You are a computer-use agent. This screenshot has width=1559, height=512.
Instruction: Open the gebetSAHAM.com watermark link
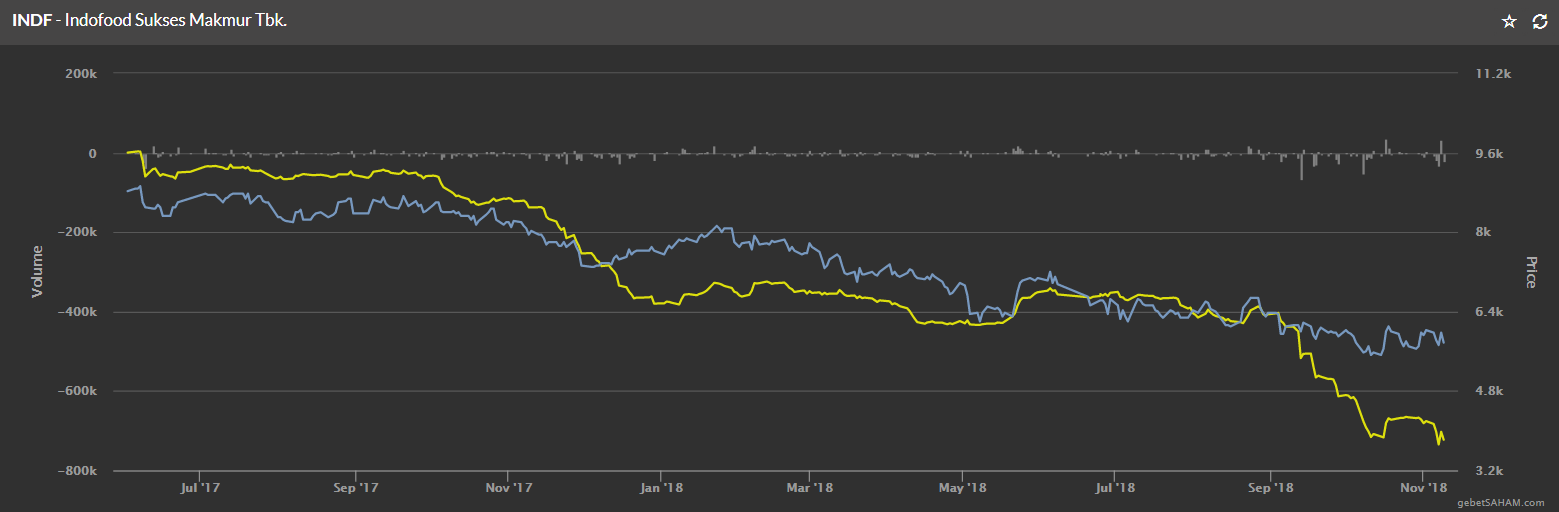coord(1500,502)
